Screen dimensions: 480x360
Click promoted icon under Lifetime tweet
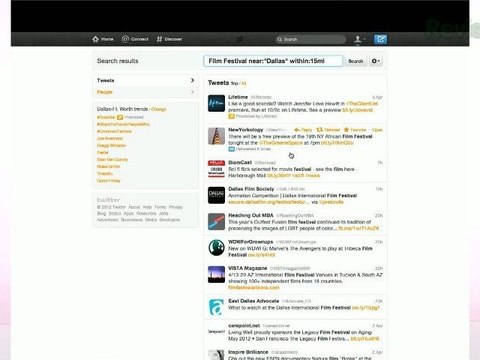(231, 116)
